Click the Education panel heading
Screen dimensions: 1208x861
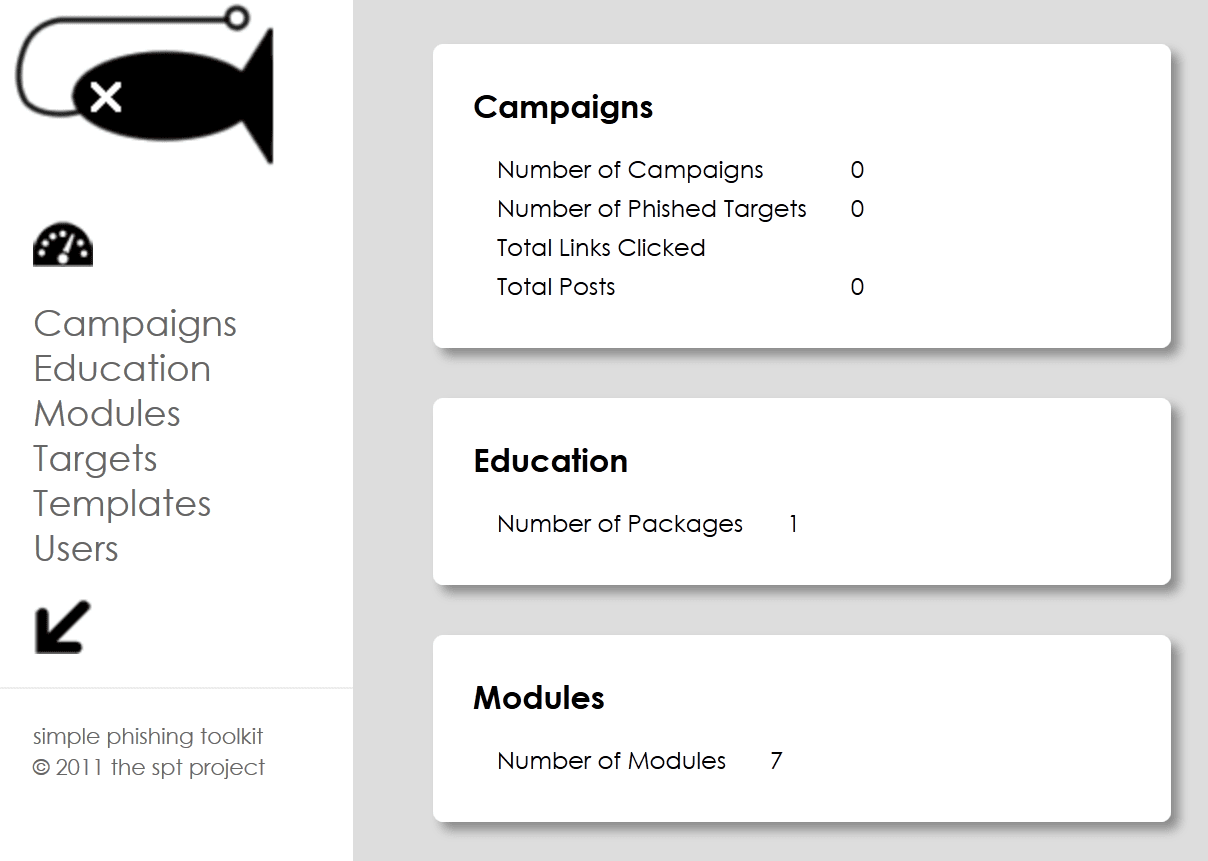(x=551, y=461)
